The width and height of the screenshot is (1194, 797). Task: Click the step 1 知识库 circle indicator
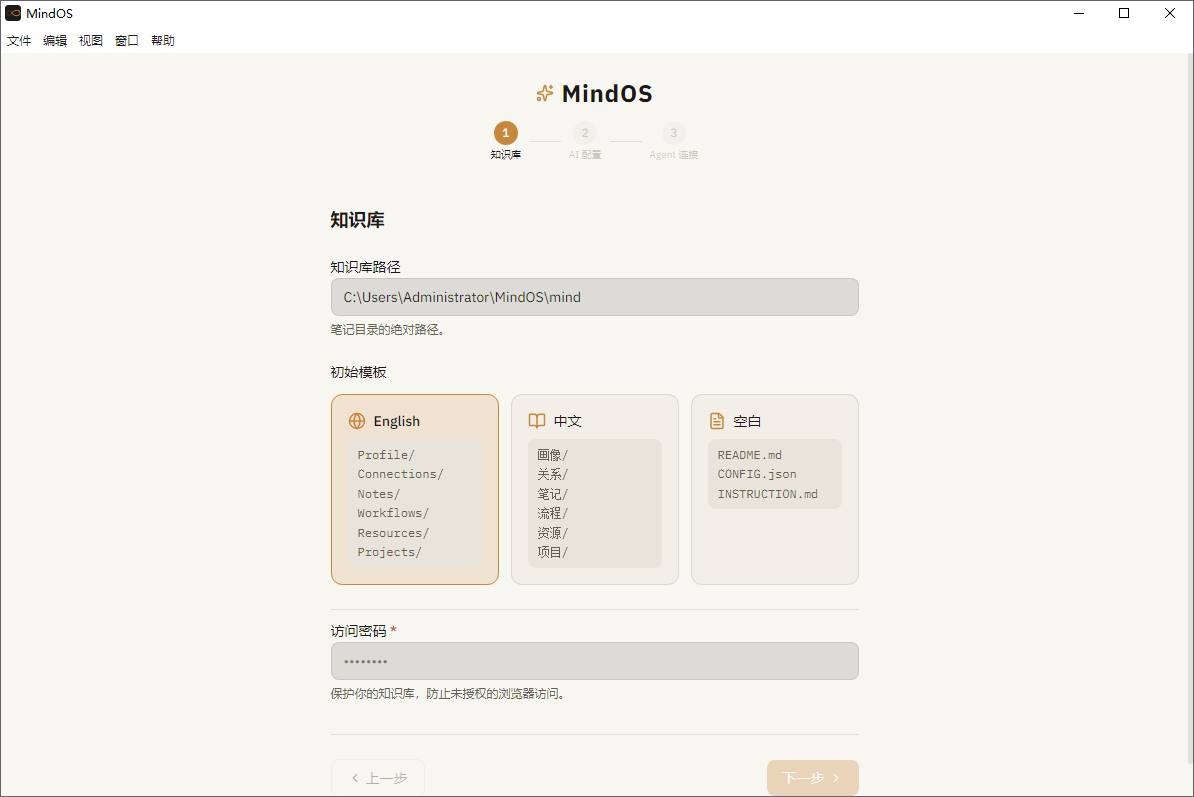tap(506, 132)
